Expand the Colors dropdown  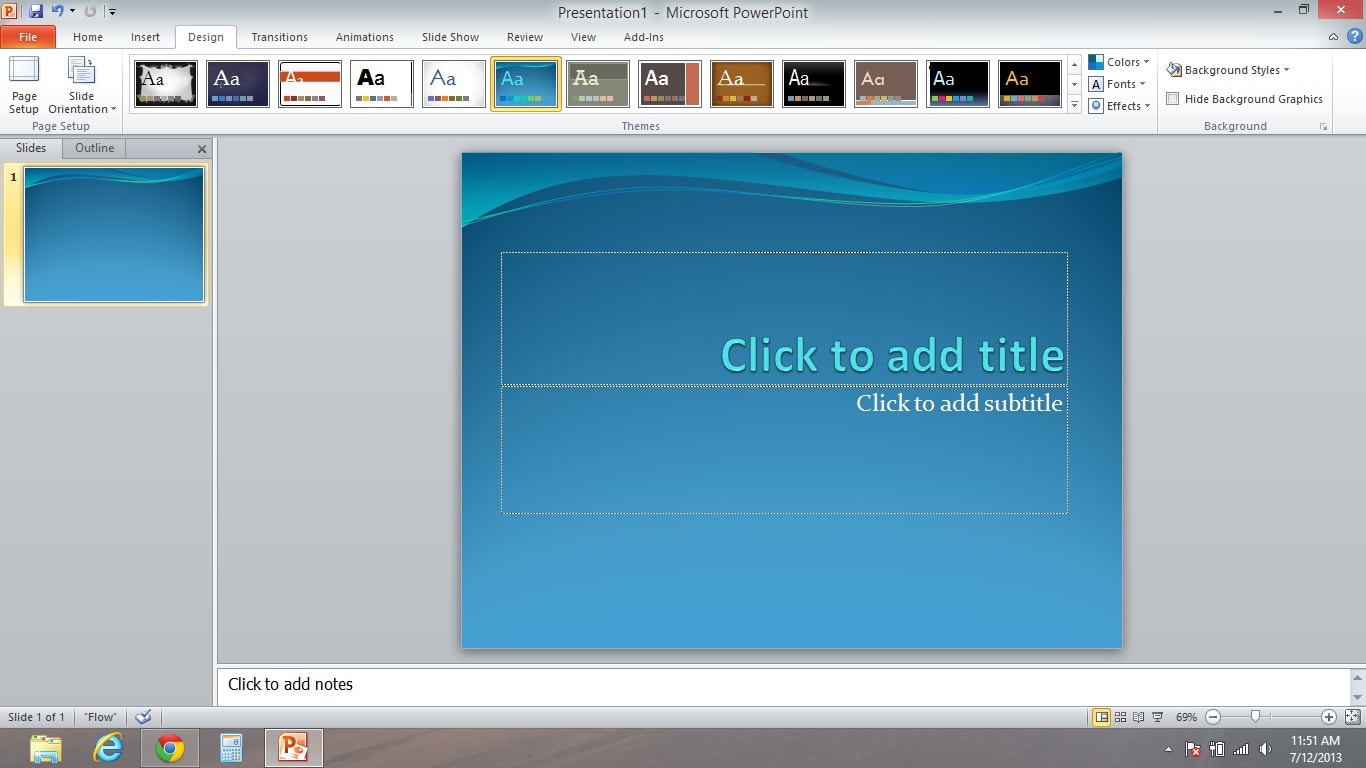(x=1119, y=62)
